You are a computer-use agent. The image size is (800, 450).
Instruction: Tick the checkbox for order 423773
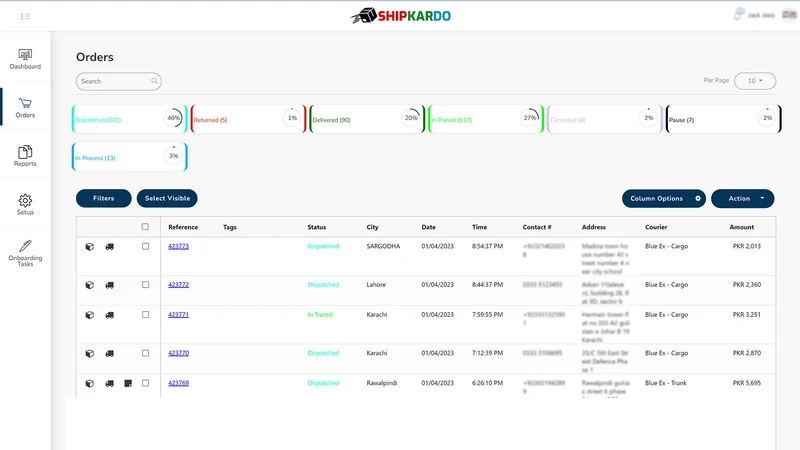click(x=145, y=246)
